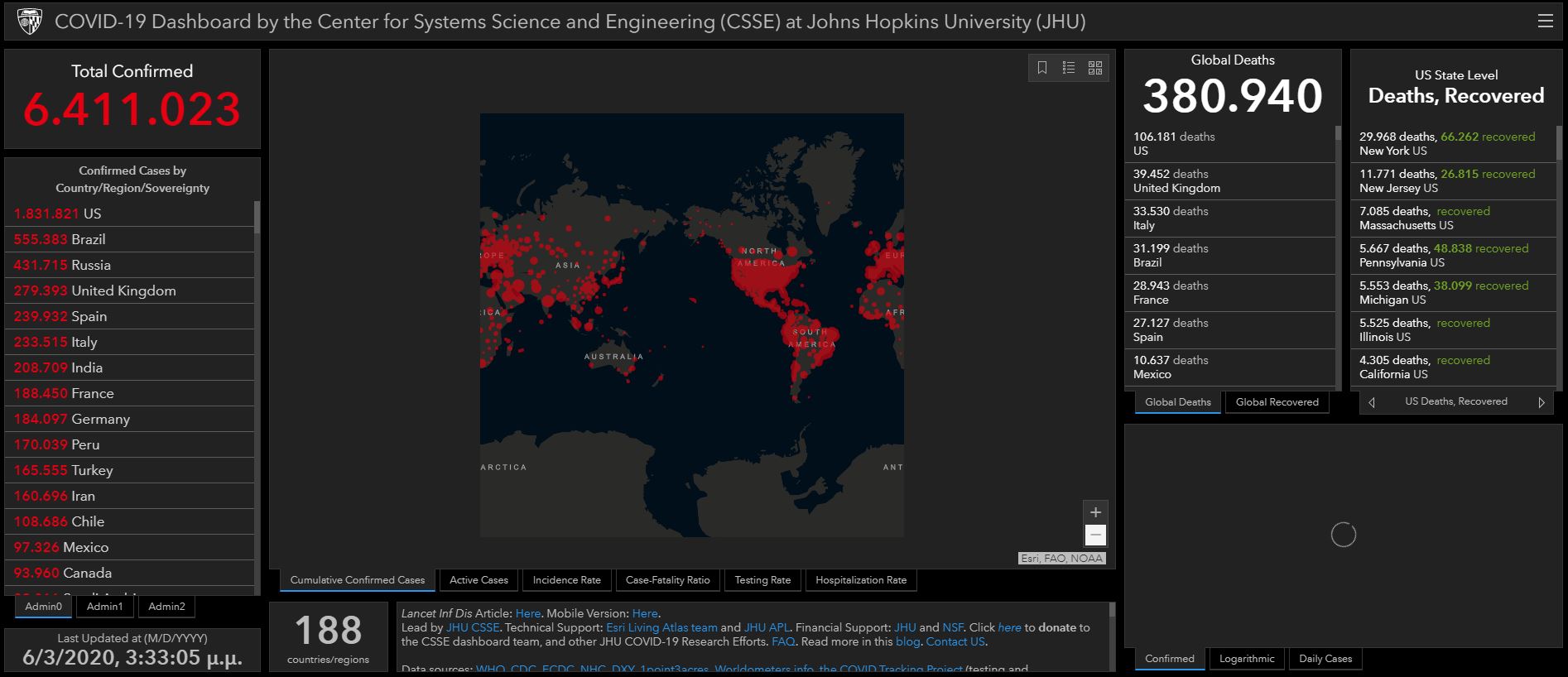Open the Incidence Rate tab

[567, 580]
